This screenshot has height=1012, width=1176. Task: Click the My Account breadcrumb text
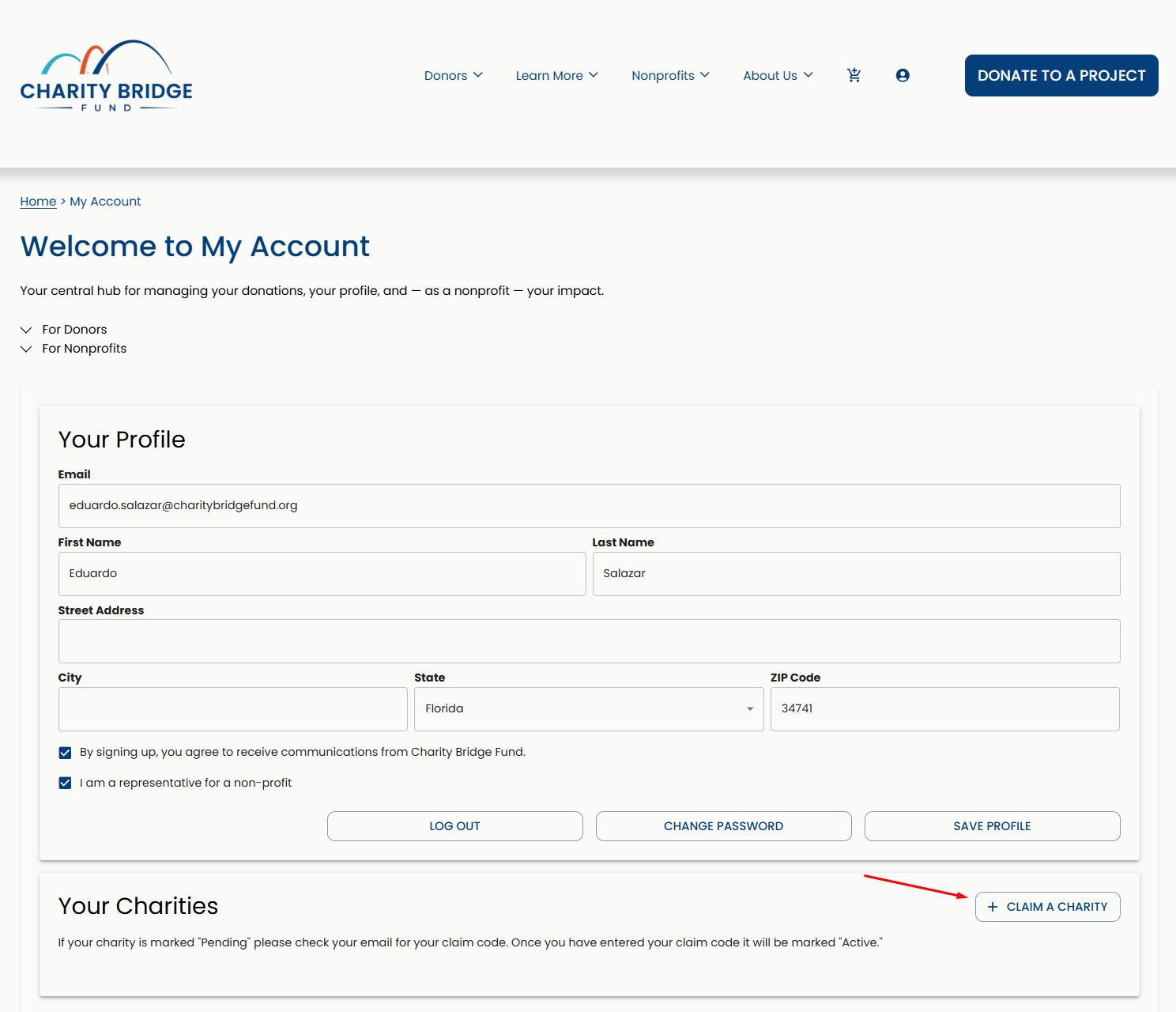click(105, 202)
